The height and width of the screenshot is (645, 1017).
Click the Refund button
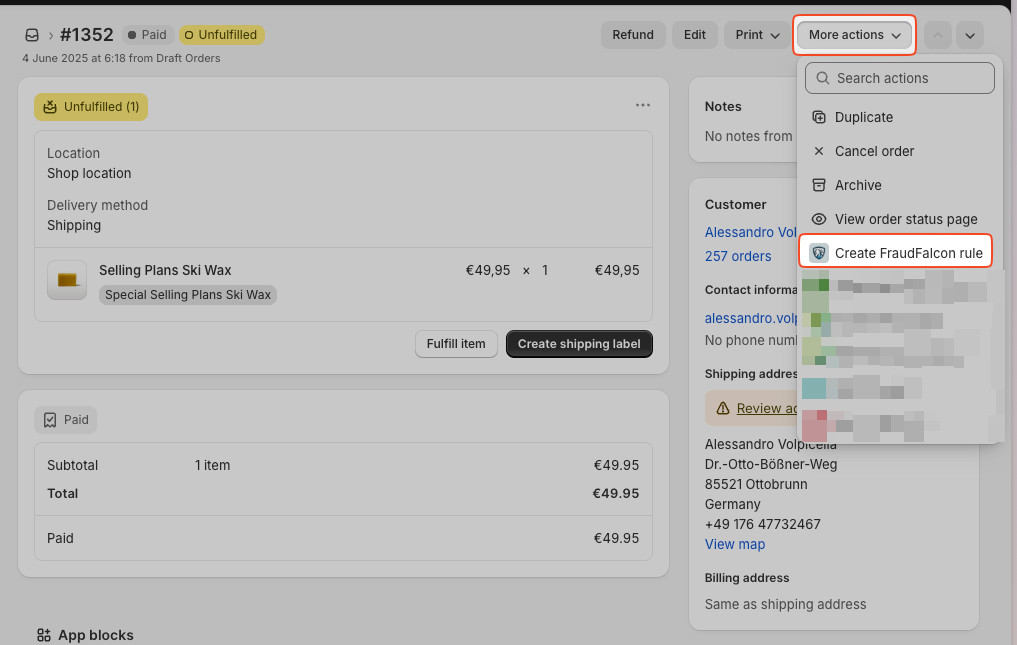[633, 35]
